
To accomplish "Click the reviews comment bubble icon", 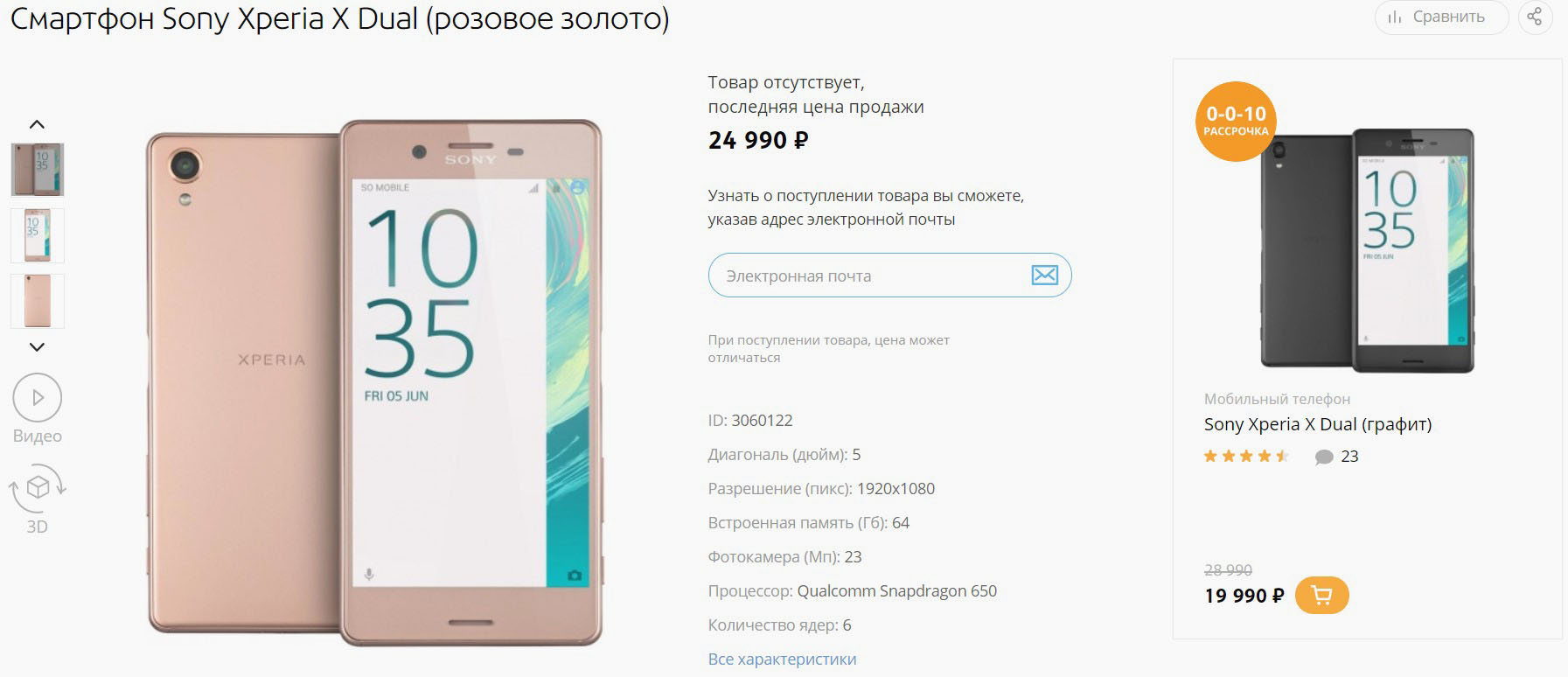I will 1324,457.
